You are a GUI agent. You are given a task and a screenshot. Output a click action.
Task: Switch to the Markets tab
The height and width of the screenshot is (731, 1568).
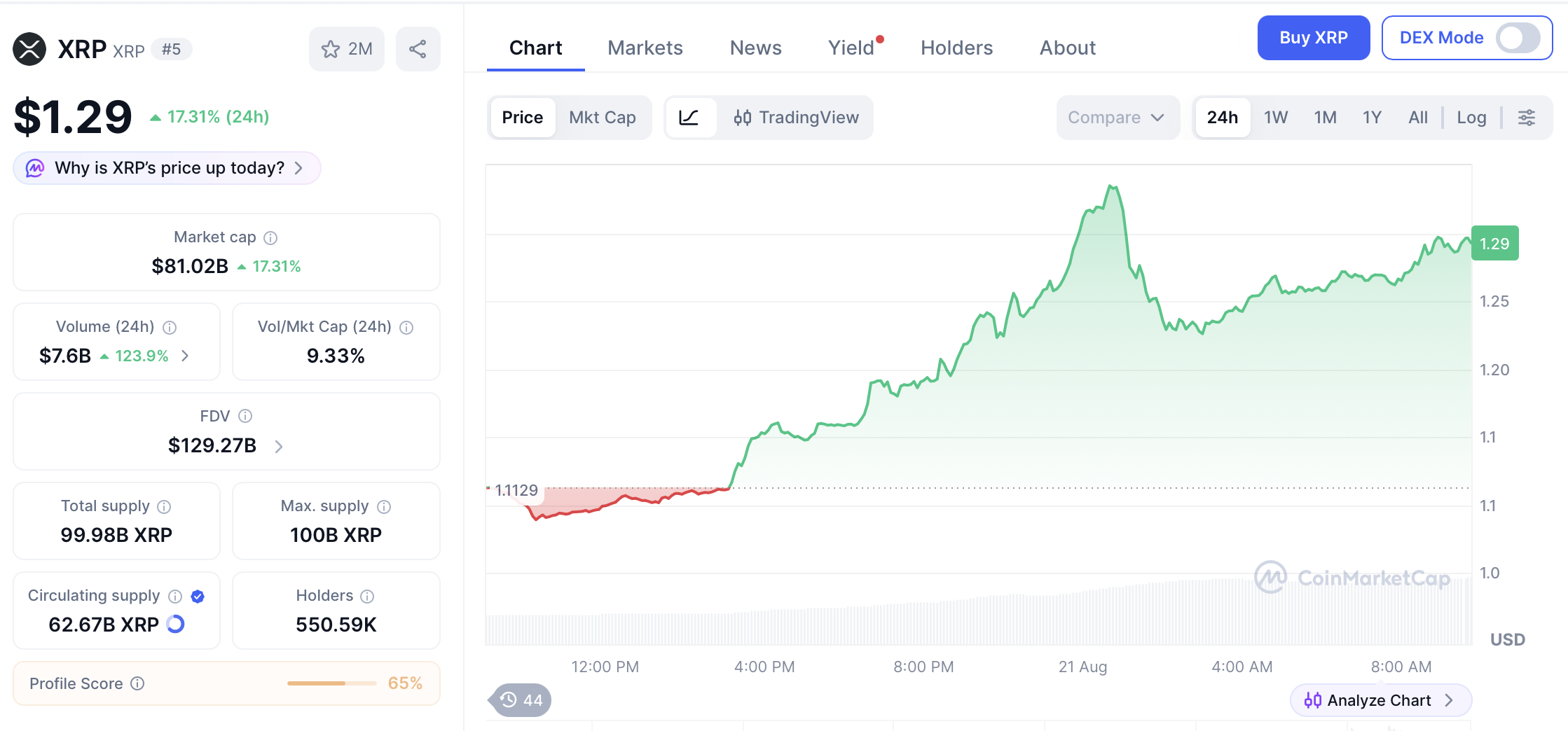(645, 48)
